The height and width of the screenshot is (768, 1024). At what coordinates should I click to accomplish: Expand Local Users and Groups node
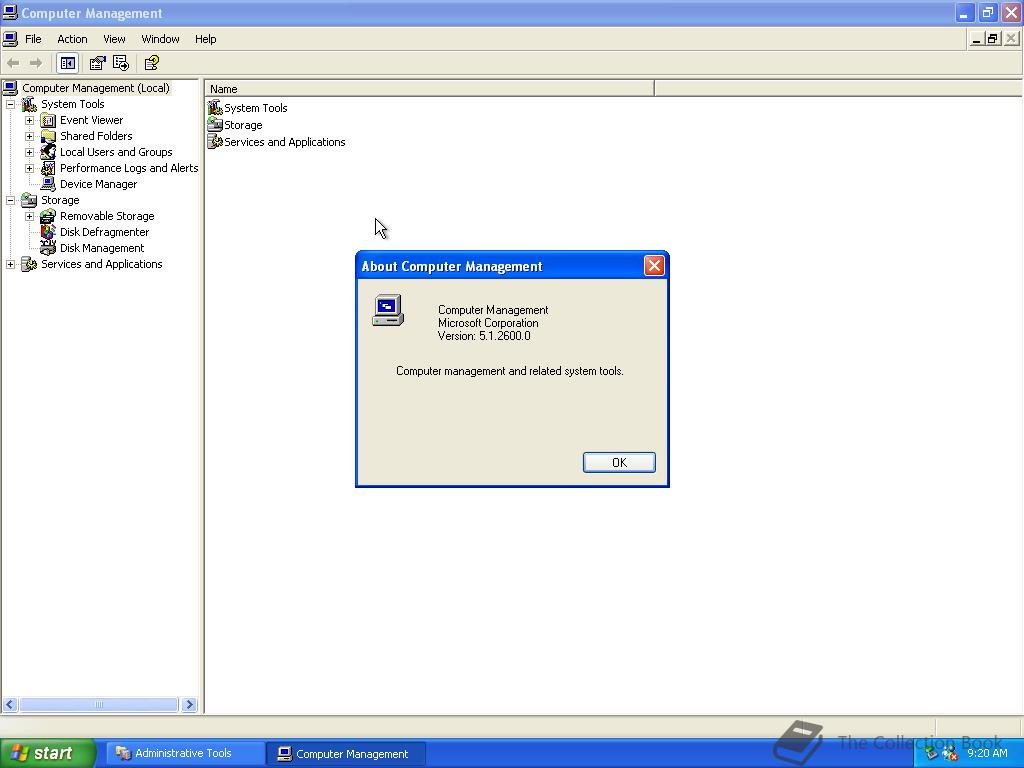(29, 152)
